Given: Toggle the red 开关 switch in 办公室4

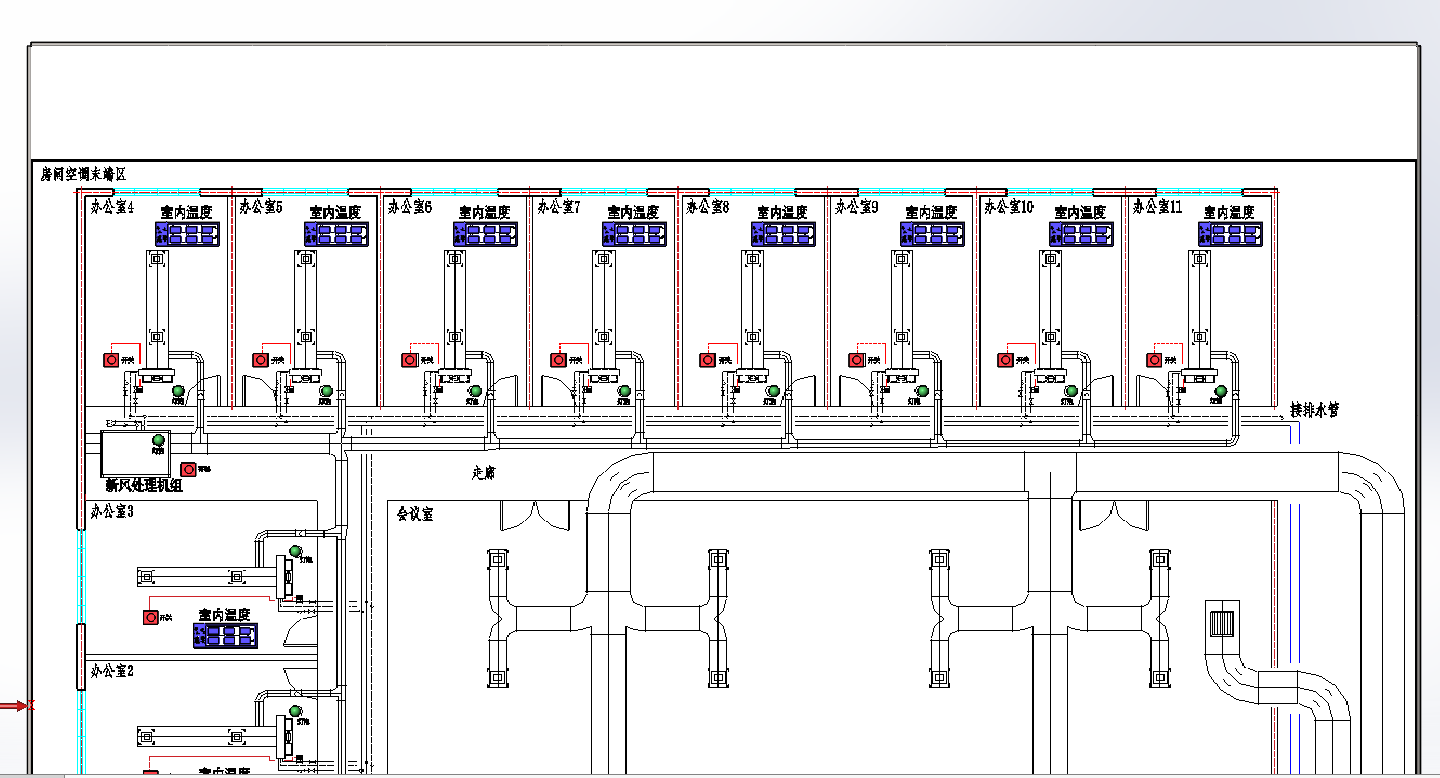Looking at the screenshot, I should pos(112,359).
